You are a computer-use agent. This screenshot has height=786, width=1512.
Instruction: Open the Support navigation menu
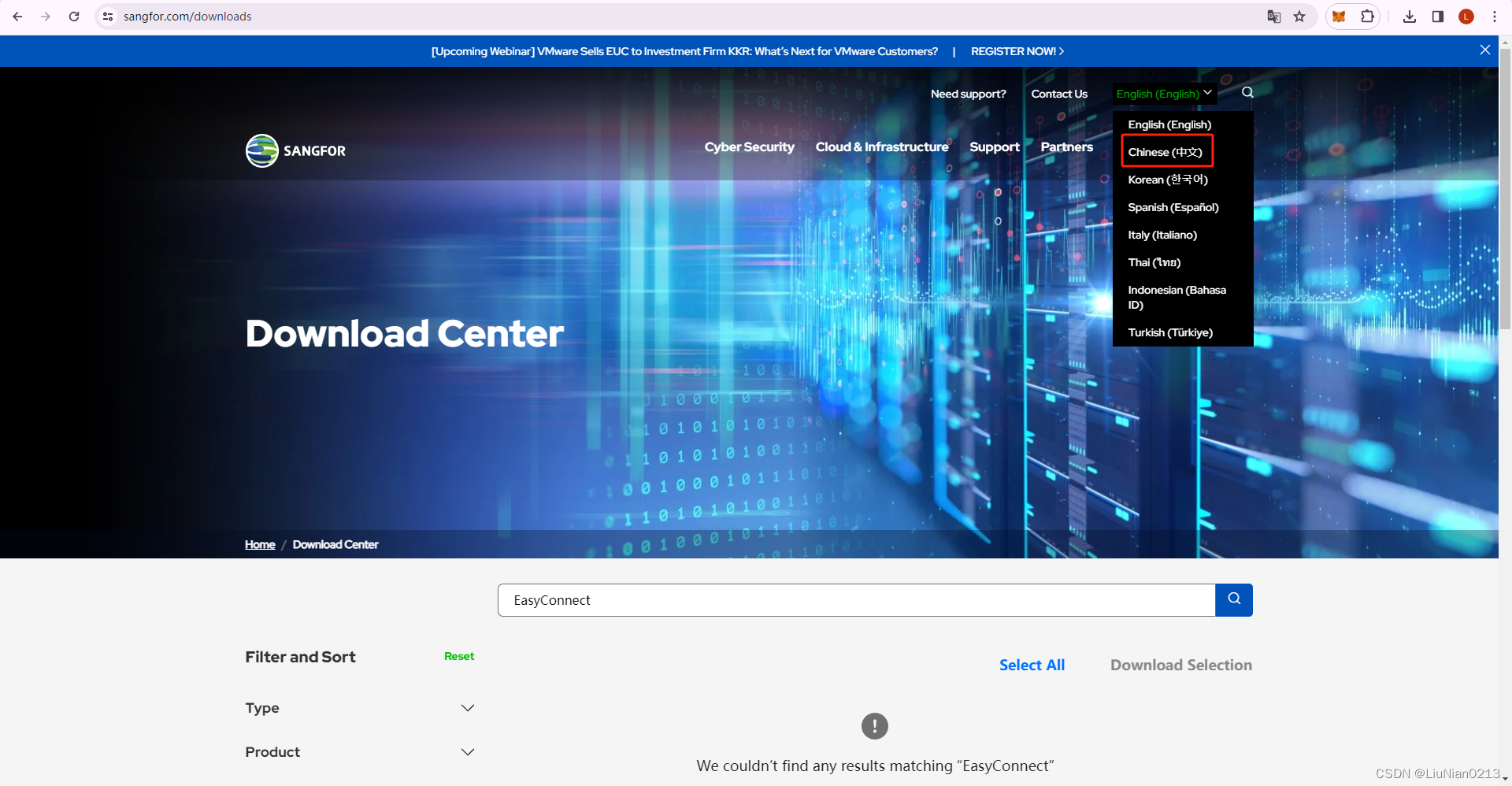(994, 147)
